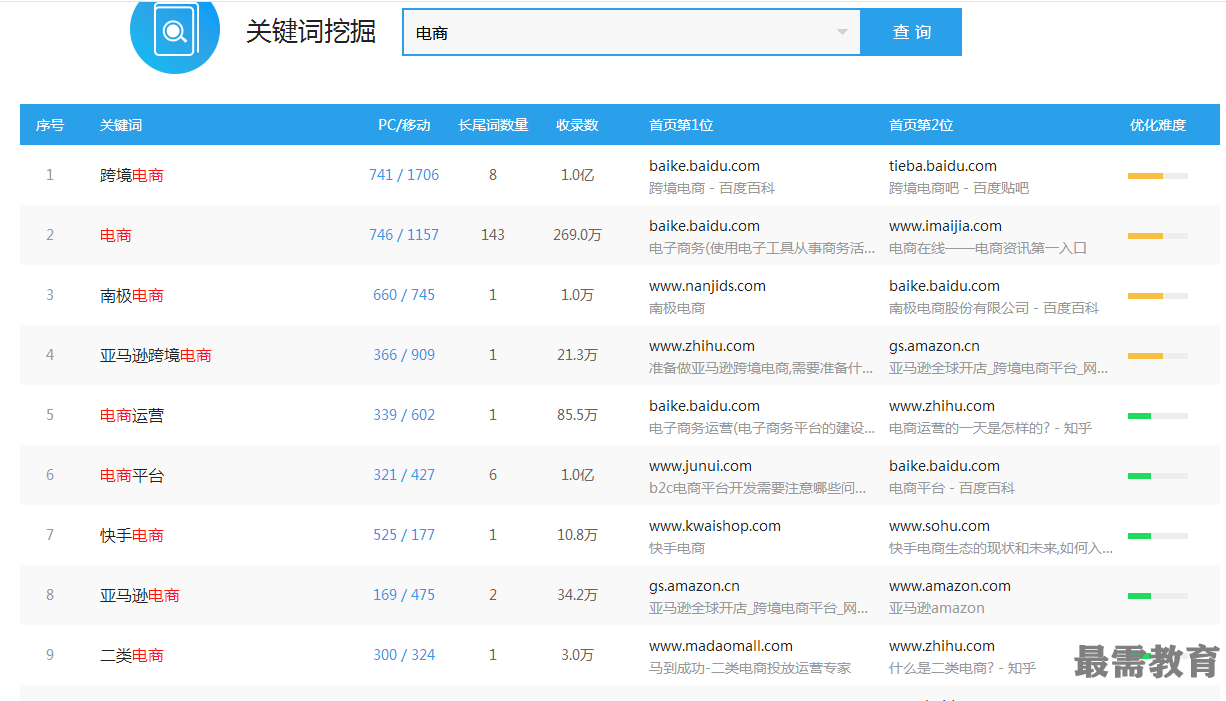
Task: Open keyword 跨境电商
Action: pos(132,175)
